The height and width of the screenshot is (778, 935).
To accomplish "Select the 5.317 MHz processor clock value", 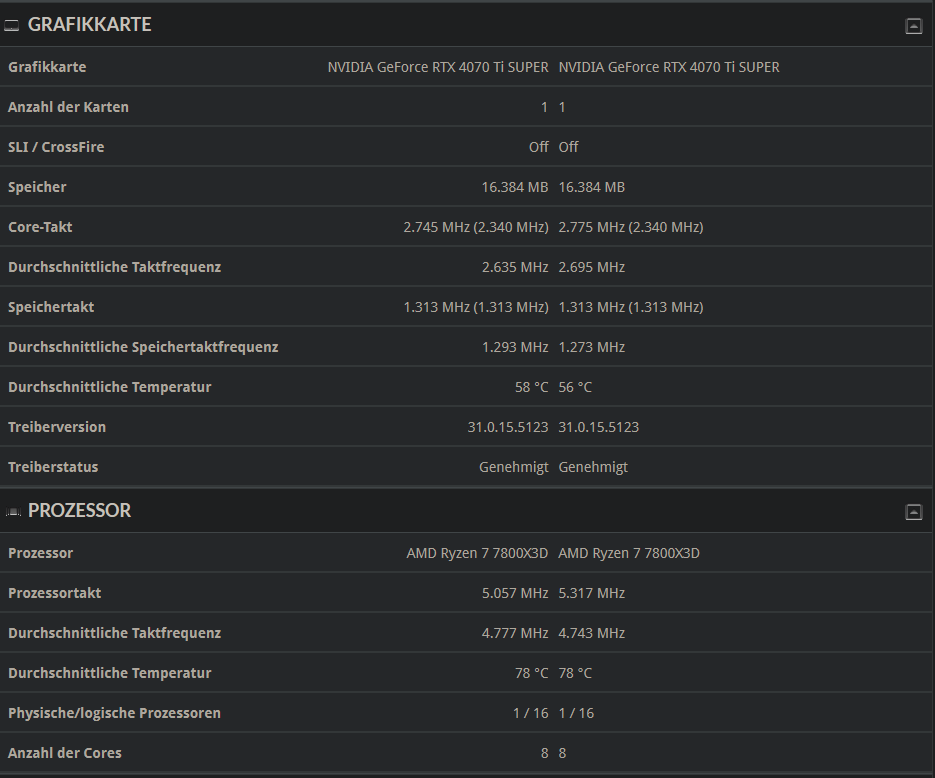I will [x=592, y=593].
